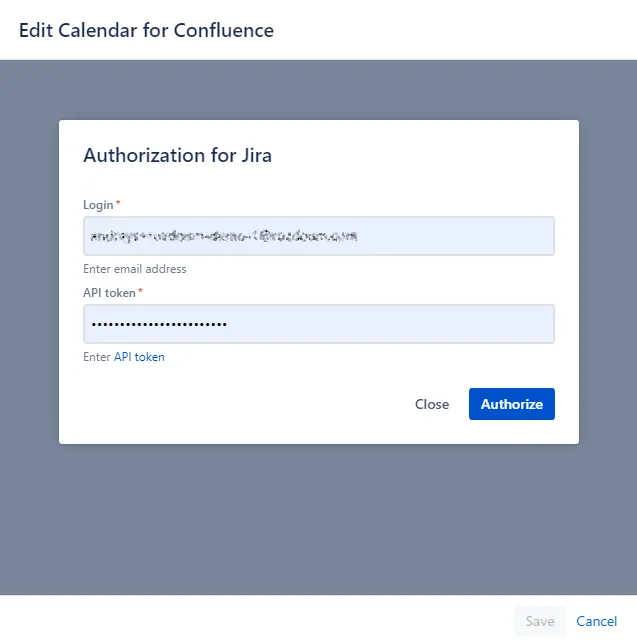Click the 'Authorization for Jira' heading
This screenshot has width=637, height=644.
click(x=177, y=156)
